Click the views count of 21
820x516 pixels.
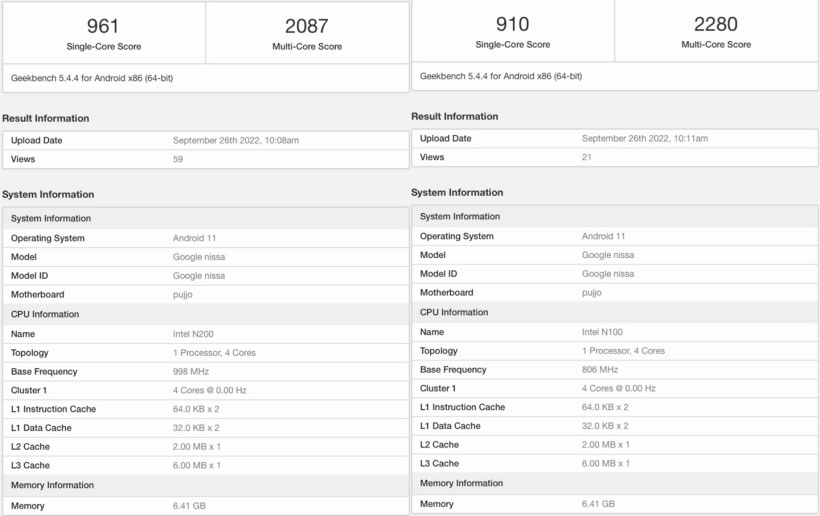(587, 157)
